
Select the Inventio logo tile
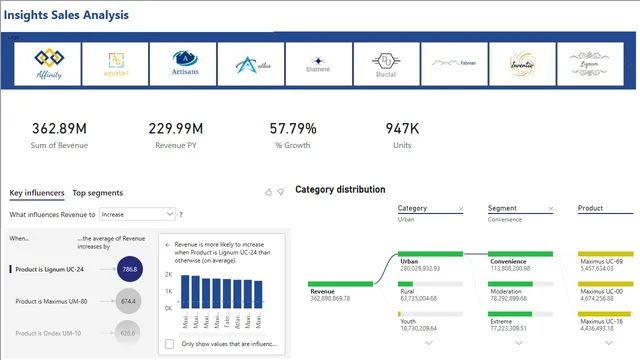pyautogui.click(x=522, y=64)
